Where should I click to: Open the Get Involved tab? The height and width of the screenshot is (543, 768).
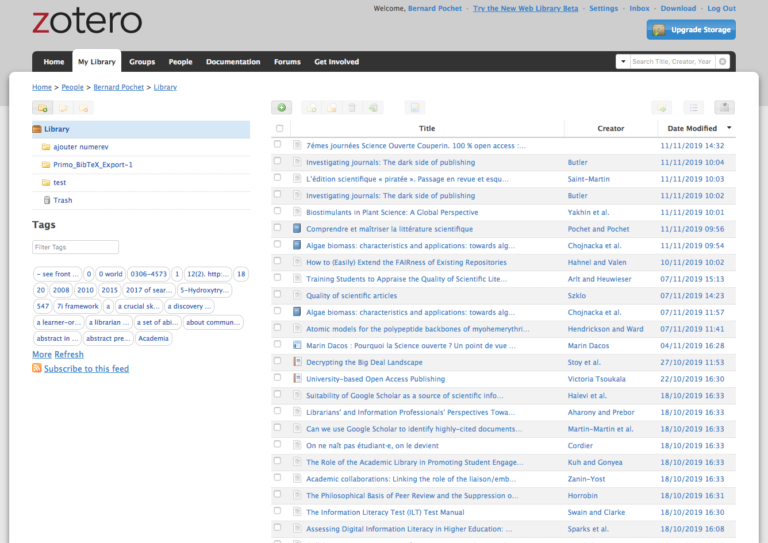pyautogui.click(x=336, y=62)
